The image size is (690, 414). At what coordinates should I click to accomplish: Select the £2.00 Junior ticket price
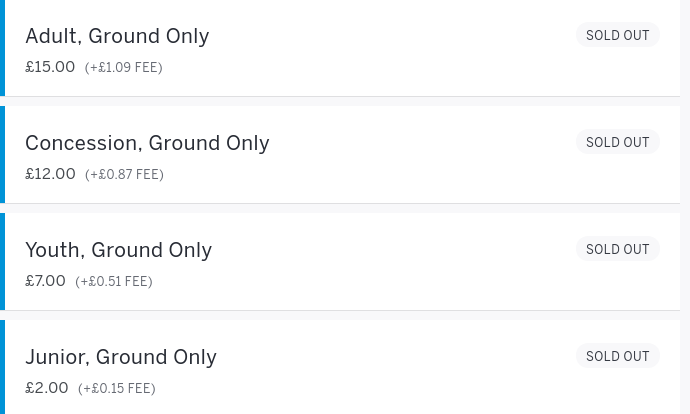point(47,388)
